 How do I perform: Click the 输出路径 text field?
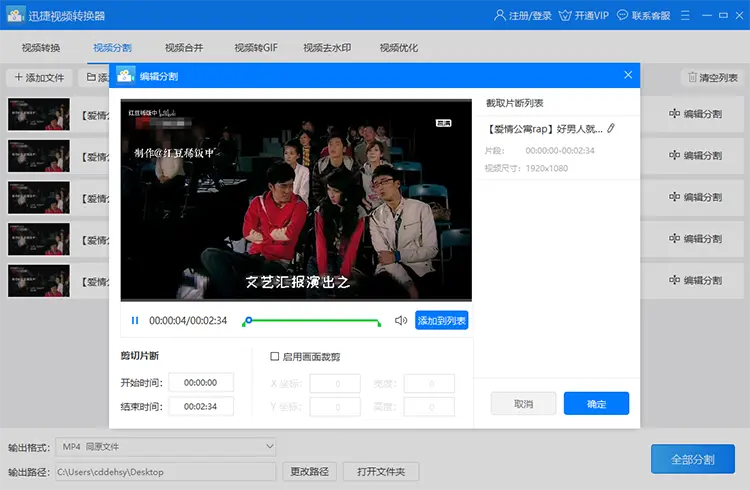(165, 472)
